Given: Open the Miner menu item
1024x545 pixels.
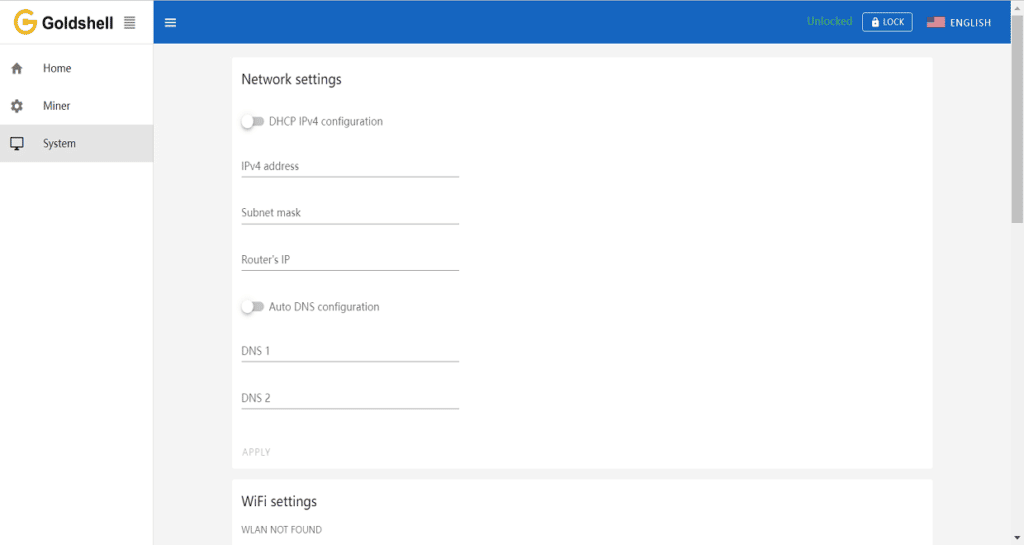Looking at the screenshot, I should (76, 106).
